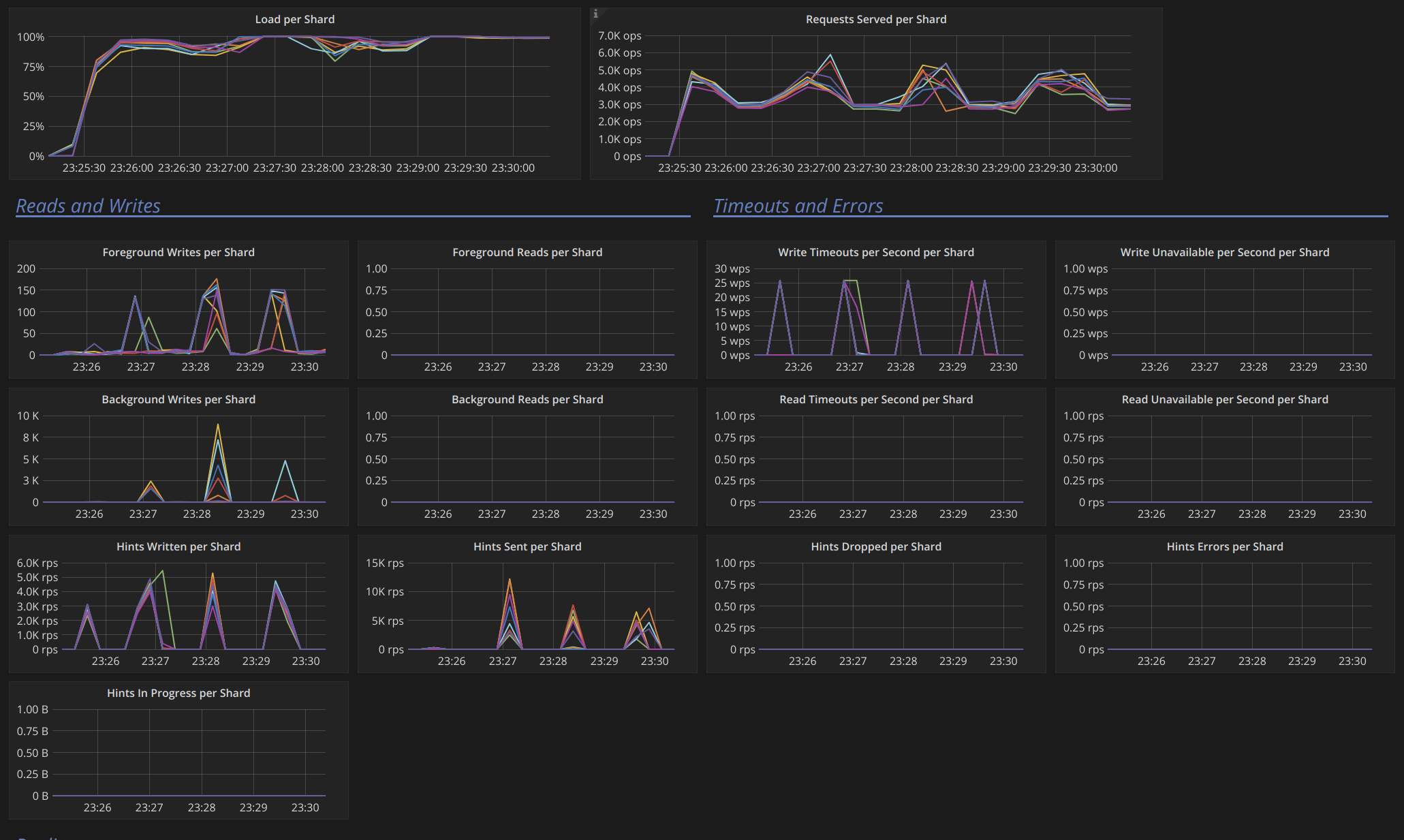The image size is (1404, 840).
Task: Click Hints Written per Shard panel title
Action: [178, 546]
